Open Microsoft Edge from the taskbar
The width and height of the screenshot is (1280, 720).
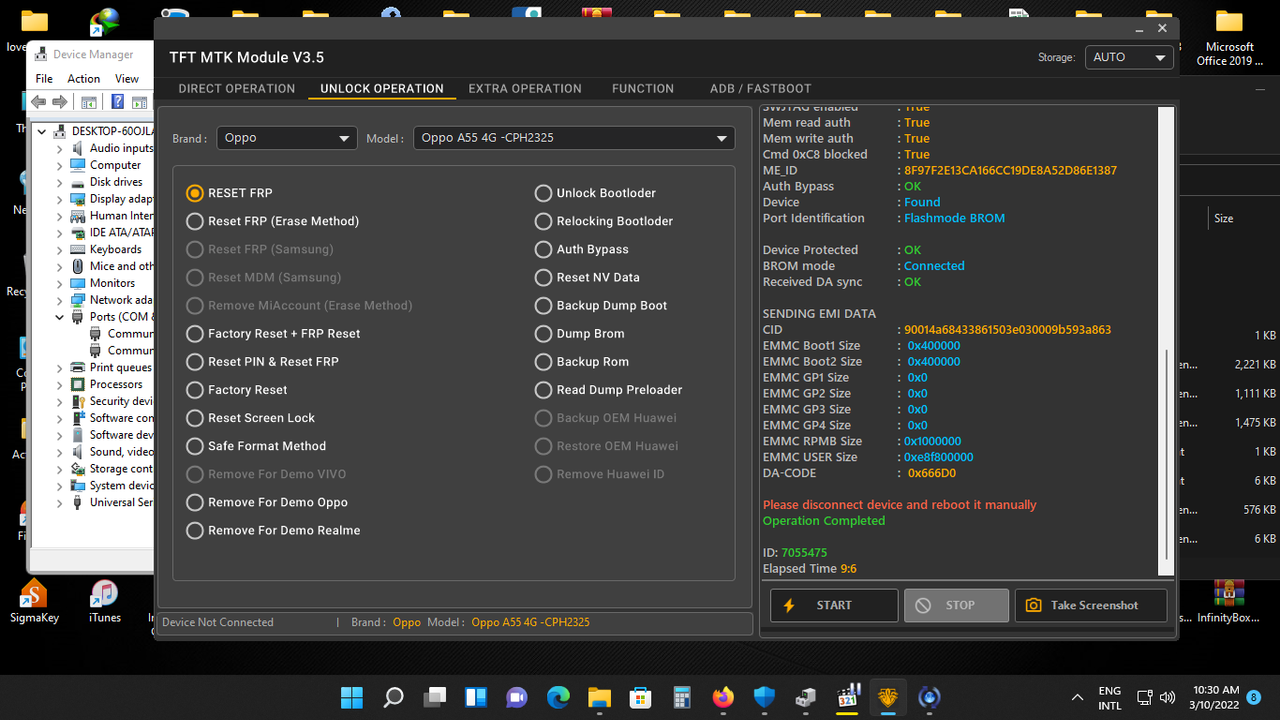coord(557,697)
